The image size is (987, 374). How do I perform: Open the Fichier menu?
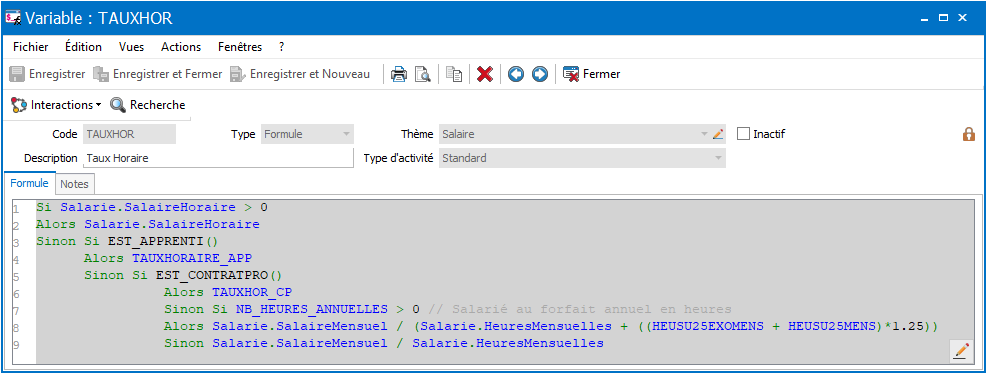tap(30, 47)
